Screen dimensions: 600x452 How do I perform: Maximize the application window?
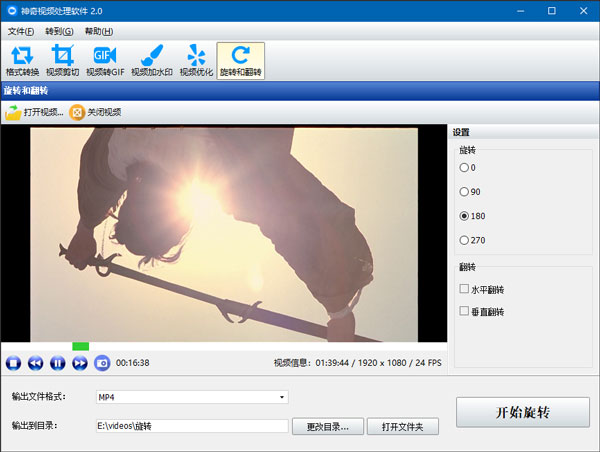(x=552, y=11)
